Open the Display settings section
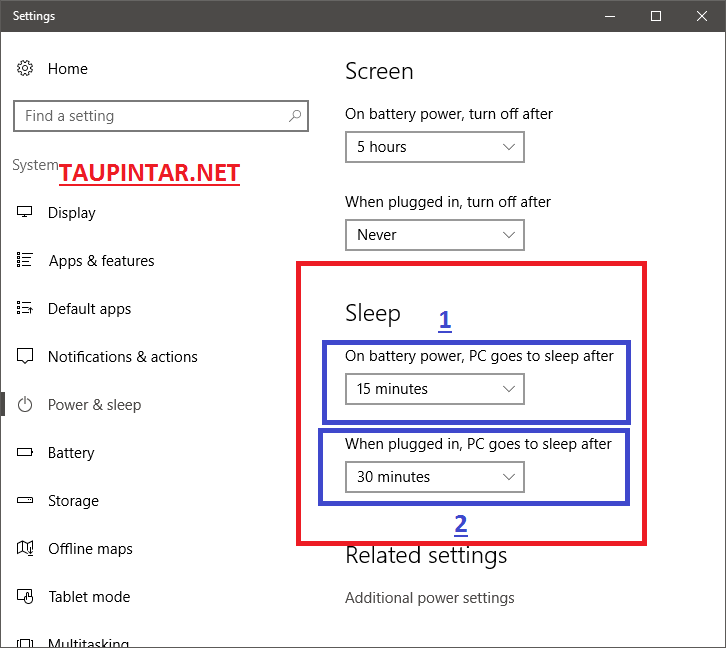726x648 pixels. [72, 212]
